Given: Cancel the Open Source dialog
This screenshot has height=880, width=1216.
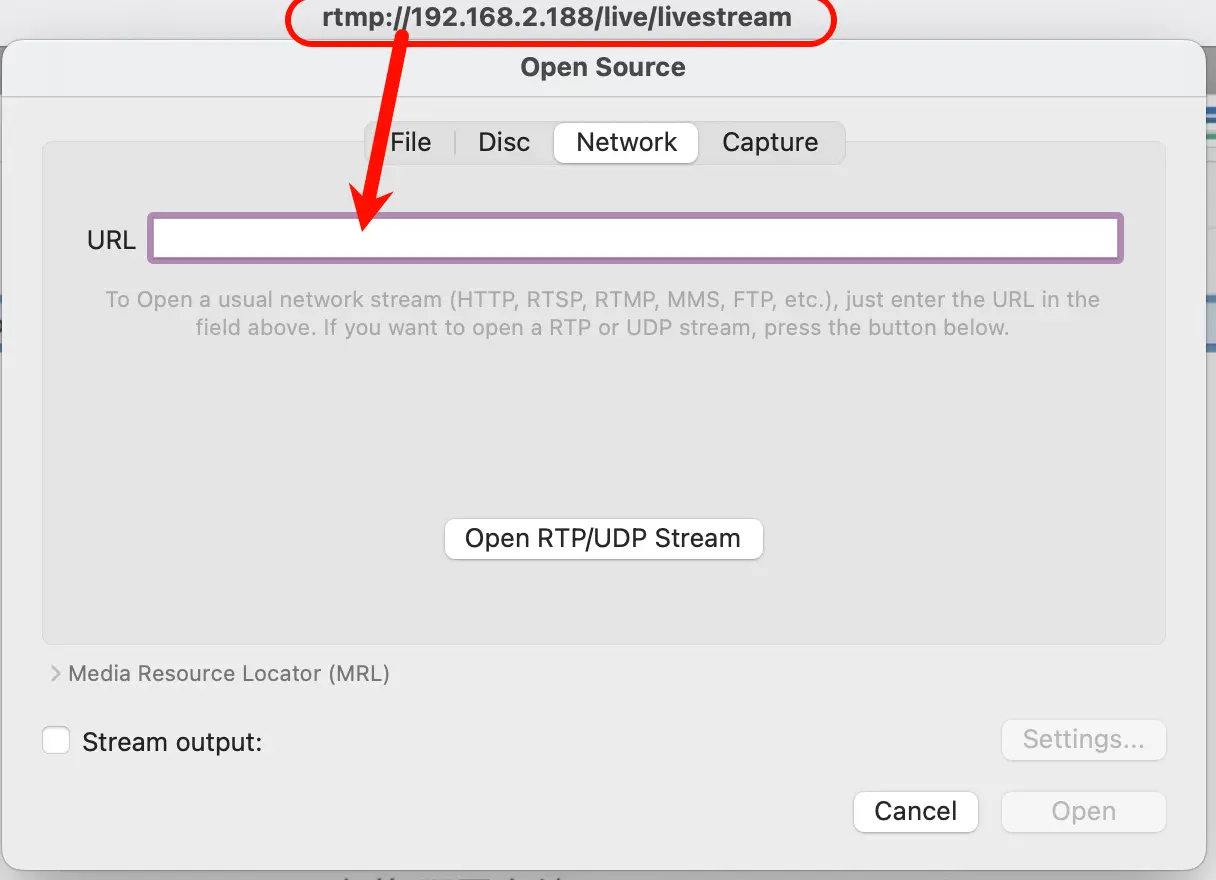Looking at the screenshot, I should pyautogui.click(x=915, y=811).
